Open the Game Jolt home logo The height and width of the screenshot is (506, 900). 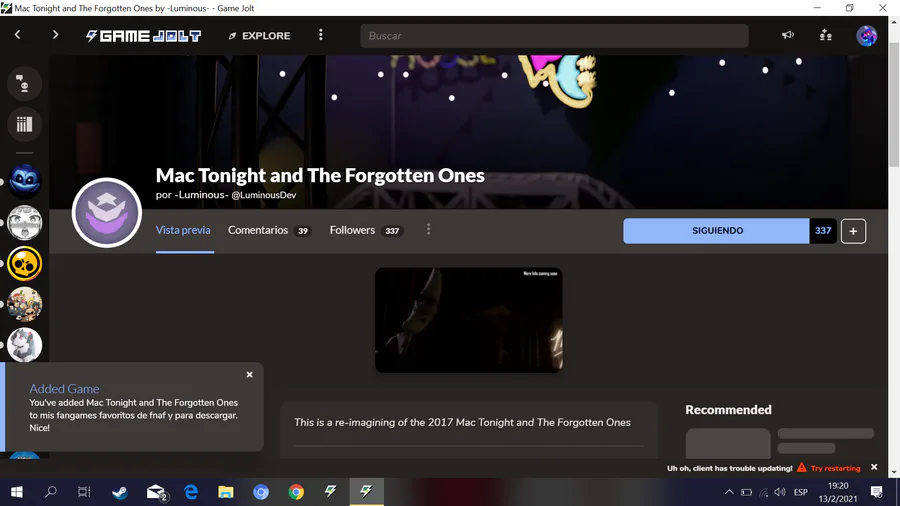pyautogui.click(x=143, y=36)
